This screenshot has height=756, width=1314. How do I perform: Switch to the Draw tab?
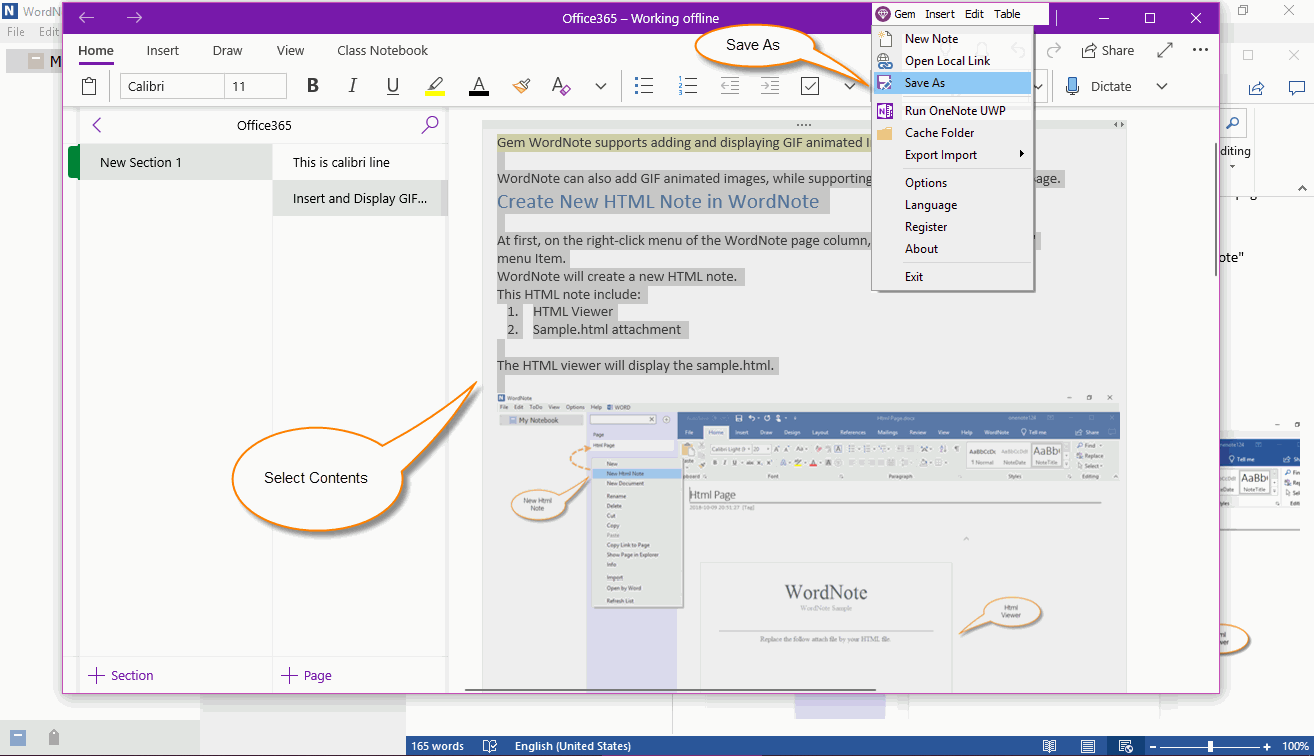(x=228, y=50)
